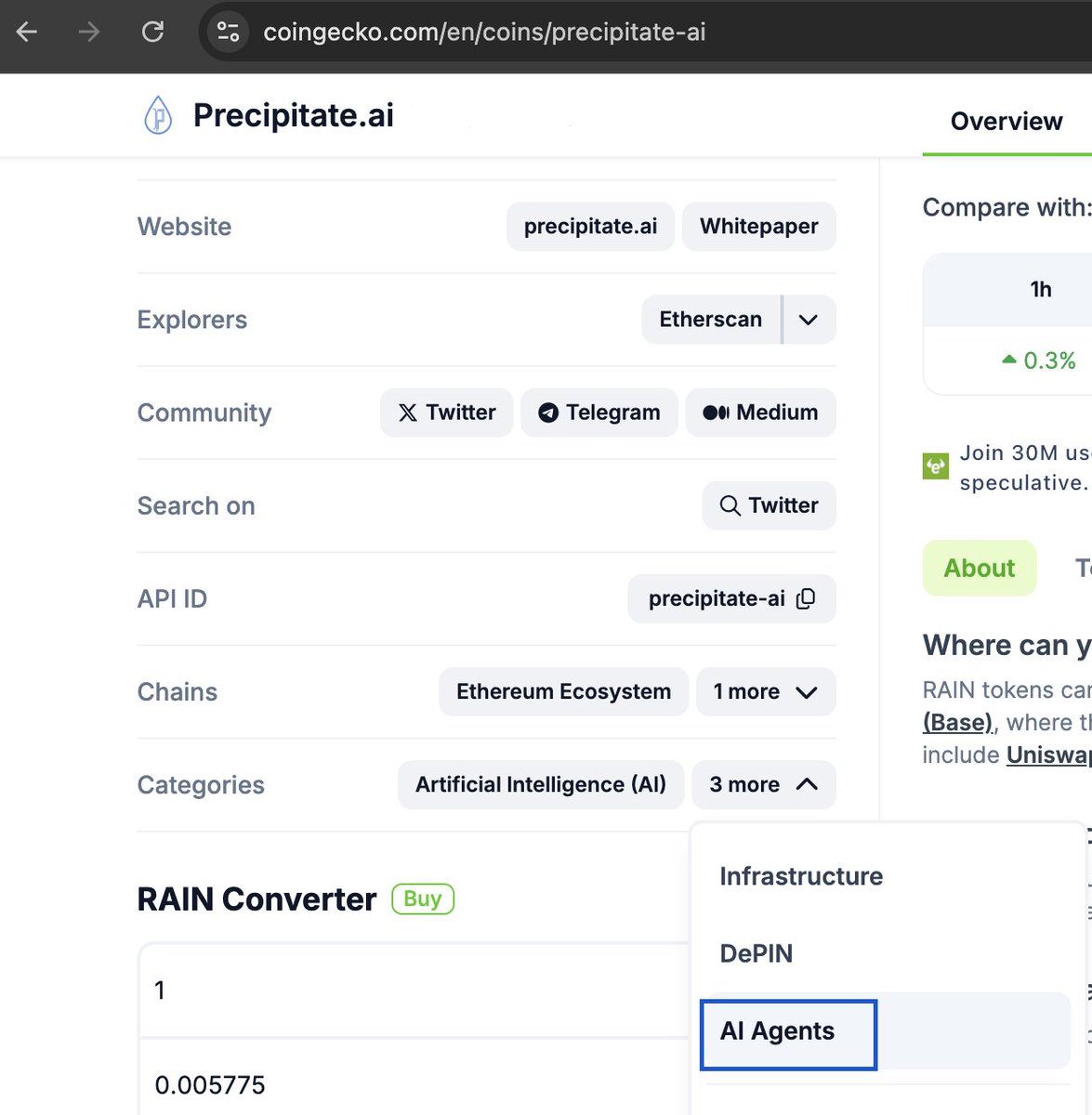Open the Medium community link
This screenshot has width=1092, height=1115.
click(x=760, y=413)
